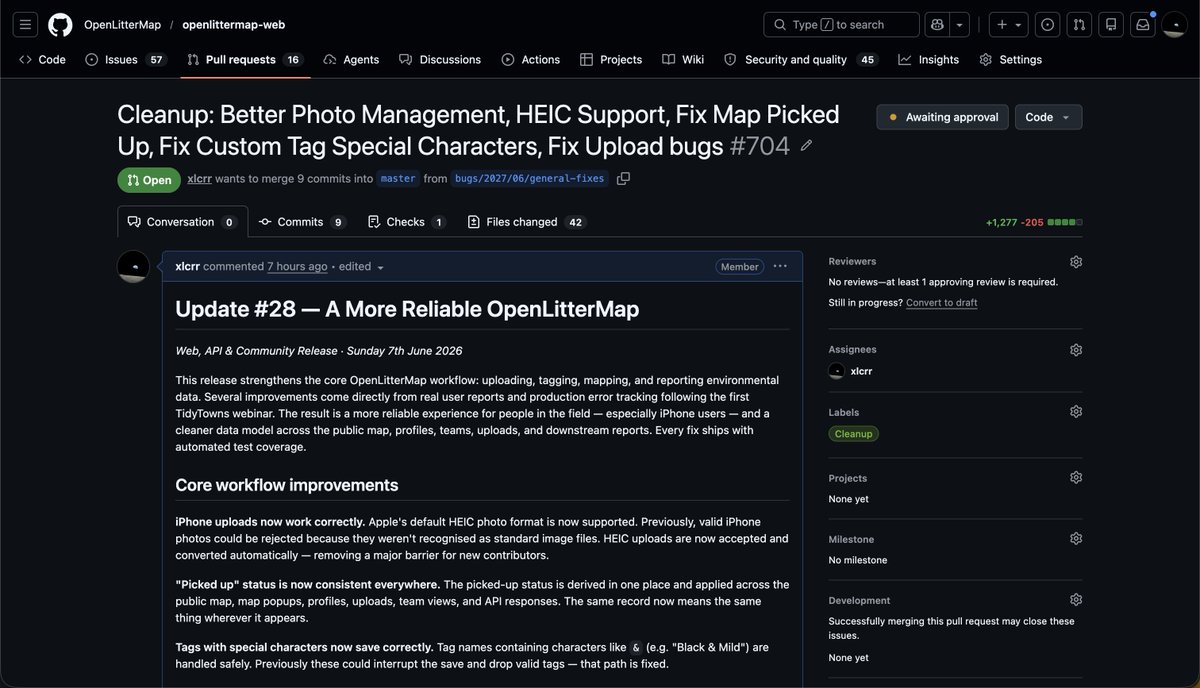Image resolution: width=1200 pixels, height=688 pixels.
Task: Edit the pull request title pencil icon
Action: (x=807, y=146)
